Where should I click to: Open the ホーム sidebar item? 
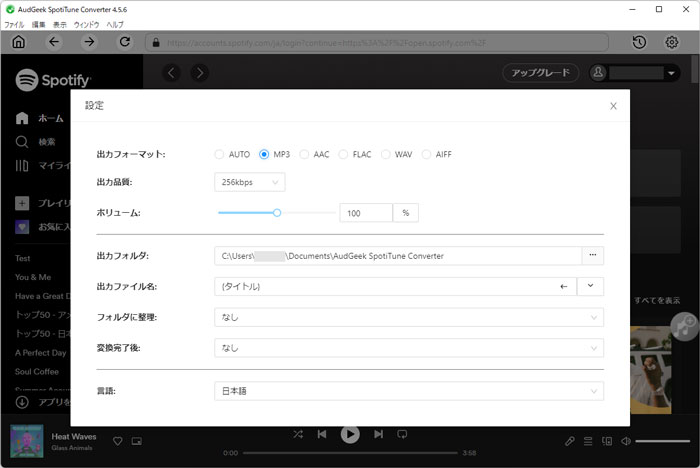click(39, 118)
